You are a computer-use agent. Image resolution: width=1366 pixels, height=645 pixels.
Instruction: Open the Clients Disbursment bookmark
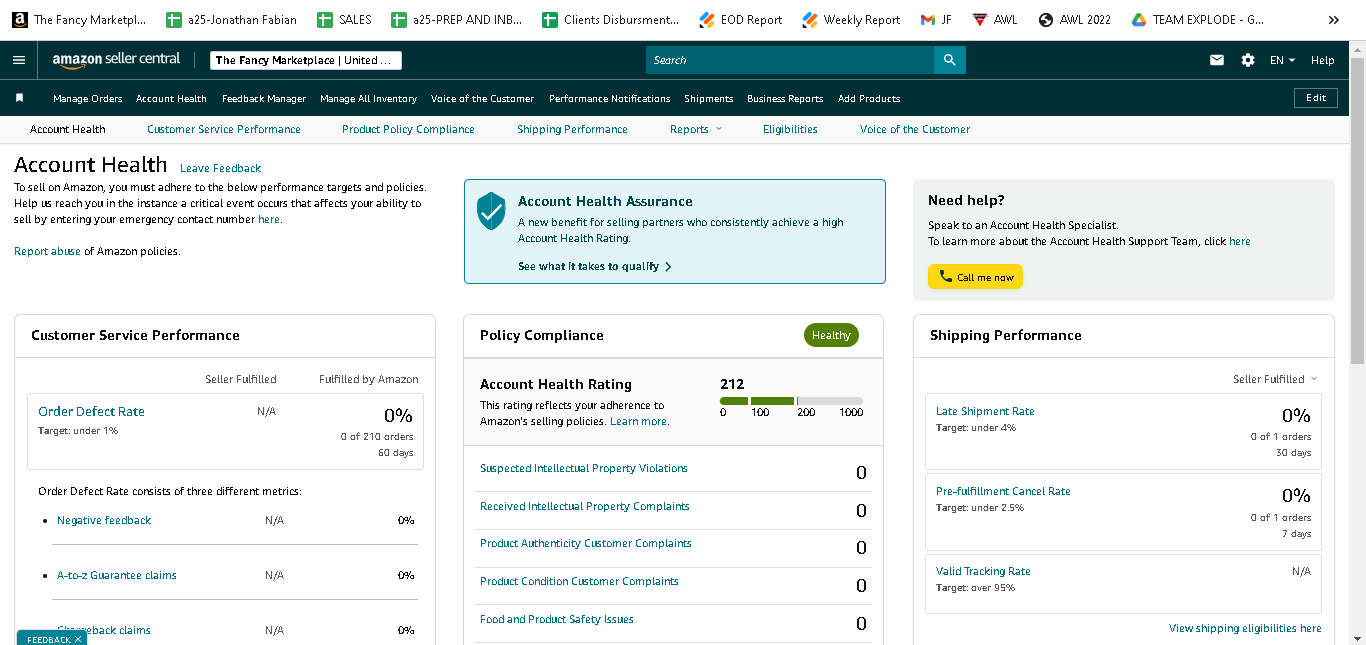tap(610, 20)
